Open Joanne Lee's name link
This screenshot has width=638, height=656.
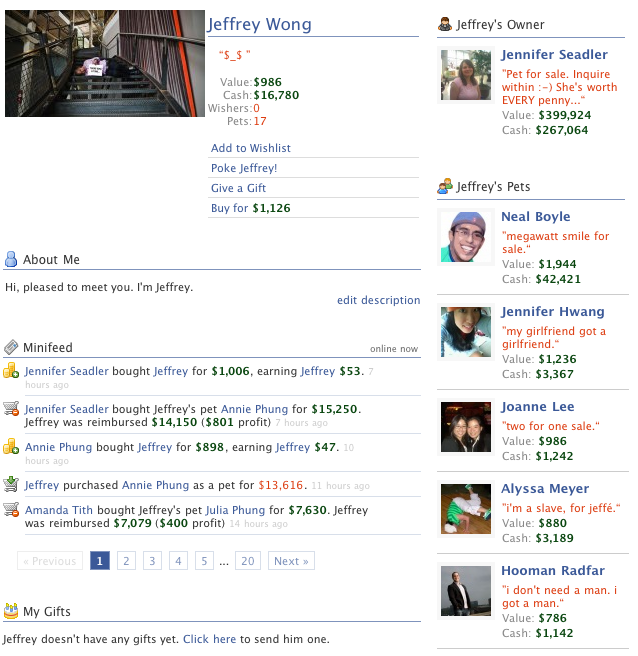click(x=538, y=406)
